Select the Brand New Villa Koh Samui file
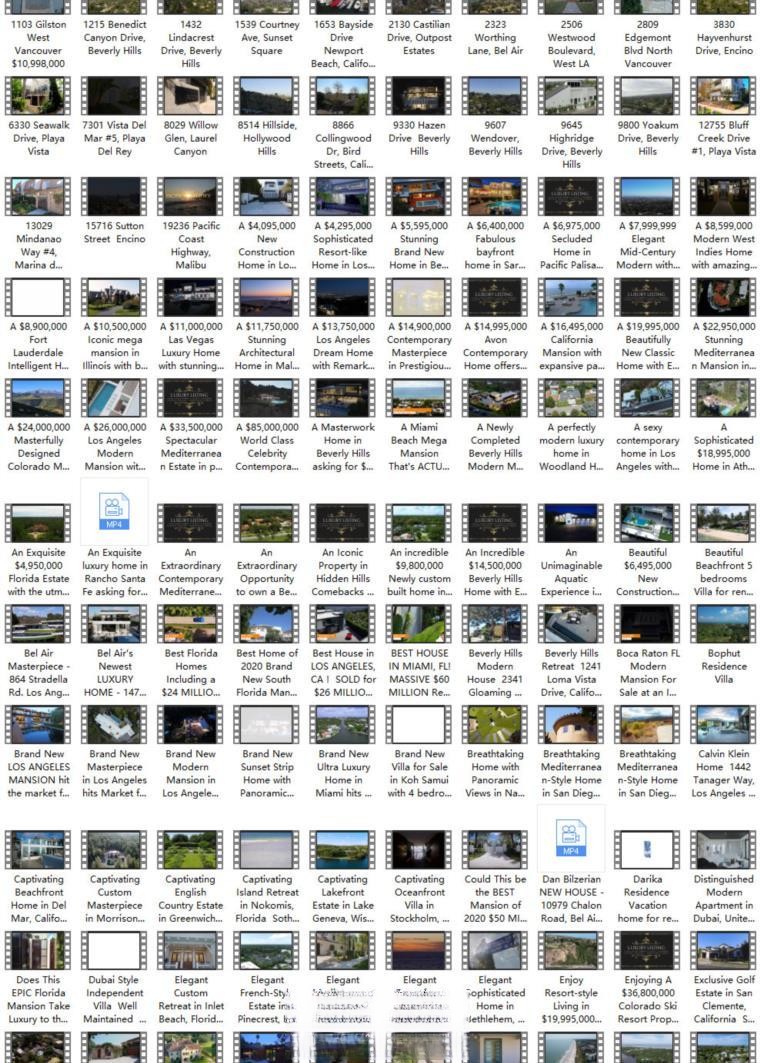Screen dimensions: 760x1063 tap(419, 725)
